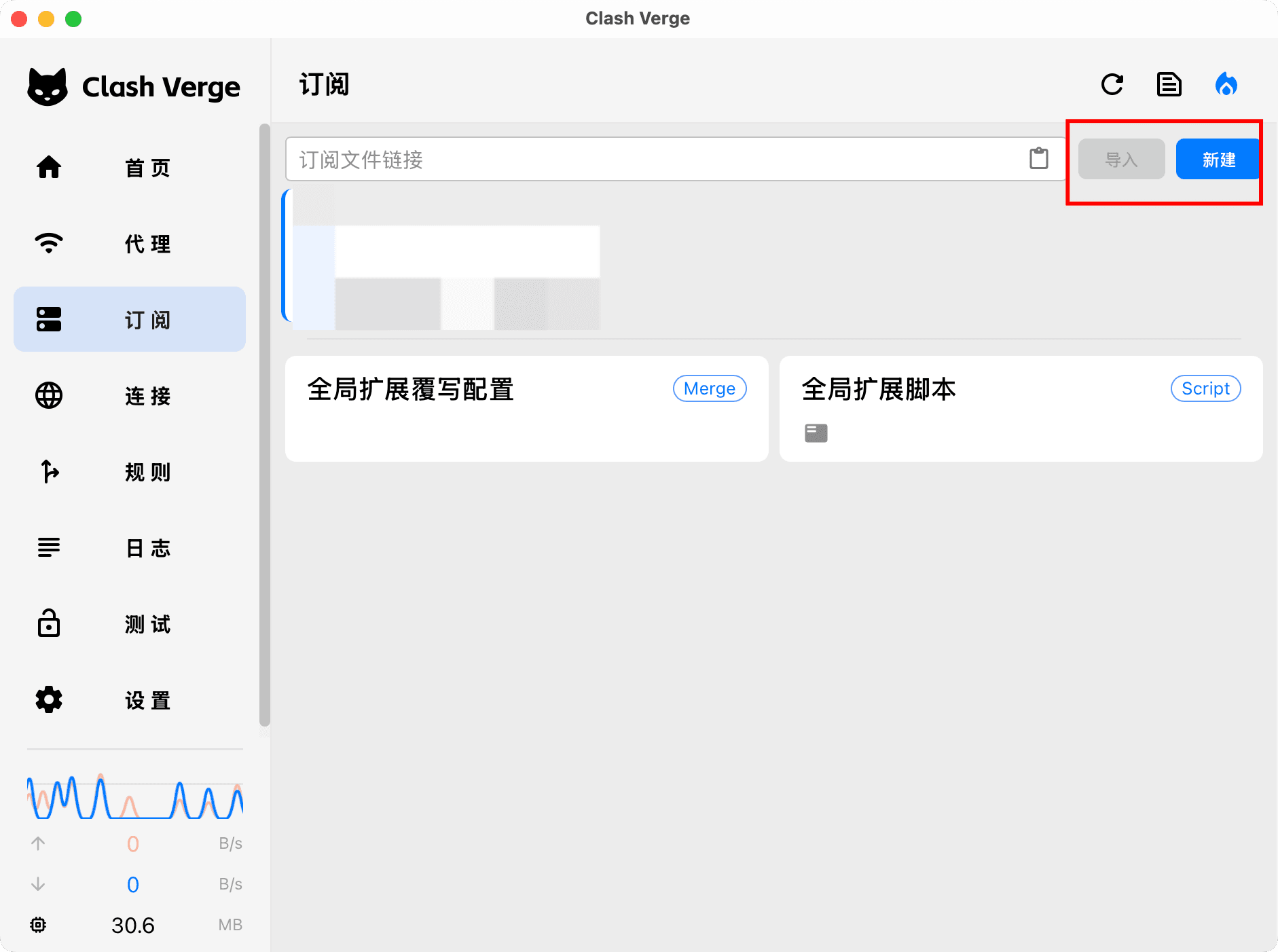Paste from clipboard using clipboard icon

[x=1039, y=159]
